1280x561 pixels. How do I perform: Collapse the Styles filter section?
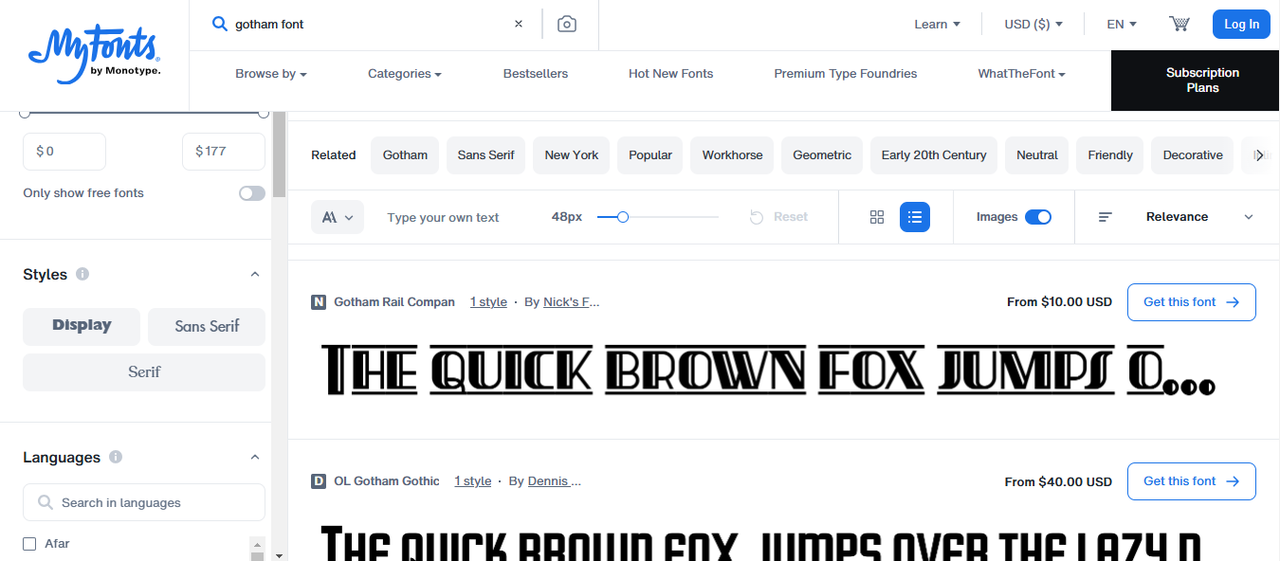pos(254,274)
